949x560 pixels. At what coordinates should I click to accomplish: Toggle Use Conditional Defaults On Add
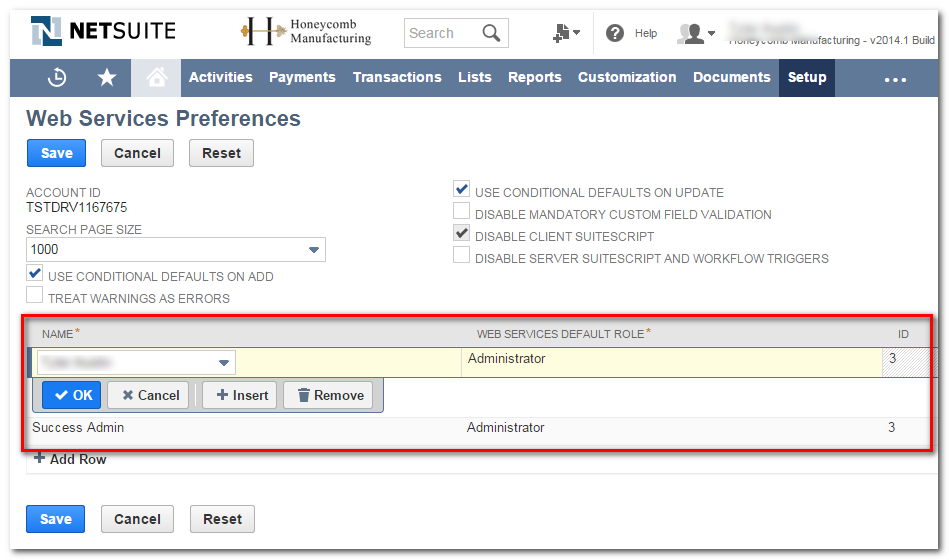[35, 273]
